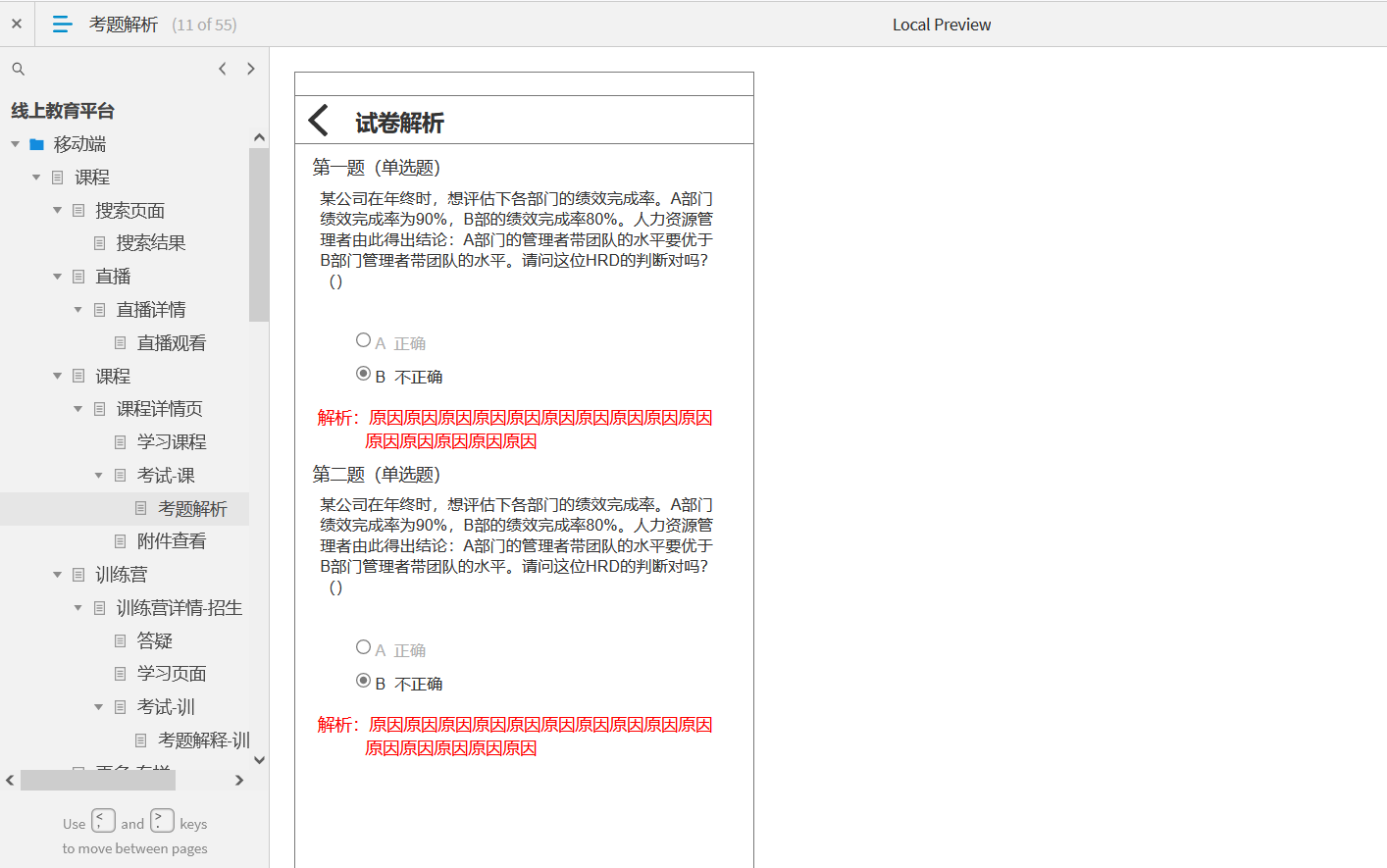
Task: Open the 答疑 page
Action: (155, 641)
